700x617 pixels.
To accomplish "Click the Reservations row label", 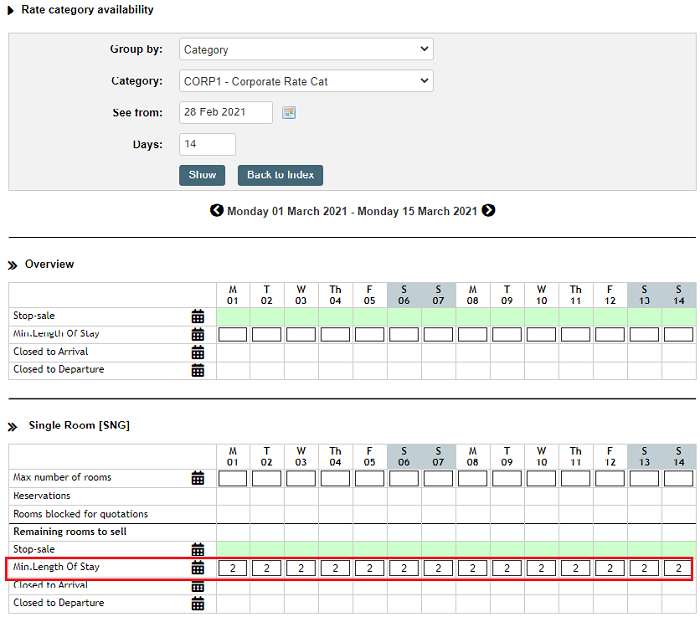I will click(x=42, y=496).
